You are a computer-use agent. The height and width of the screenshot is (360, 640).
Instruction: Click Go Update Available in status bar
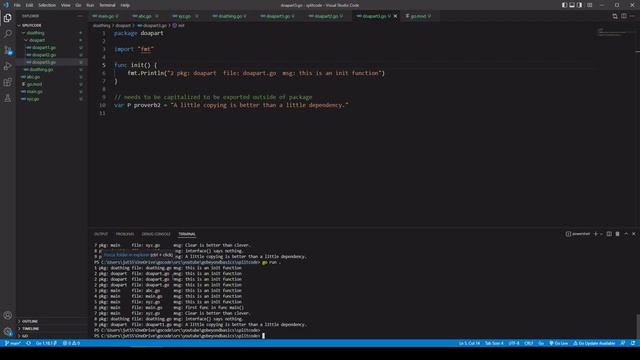click(594, 343)
